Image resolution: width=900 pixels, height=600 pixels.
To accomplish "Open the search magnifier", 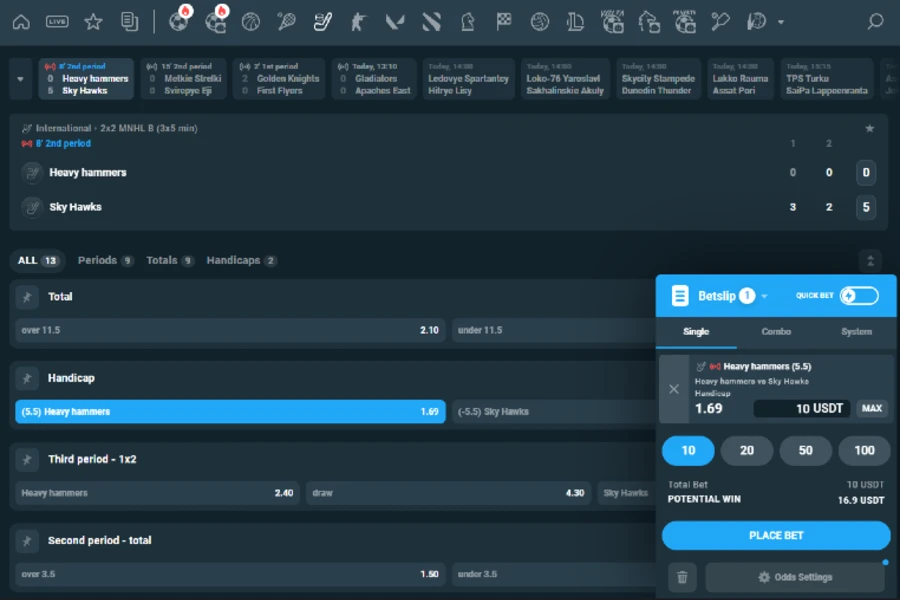I will coord(875,20).
